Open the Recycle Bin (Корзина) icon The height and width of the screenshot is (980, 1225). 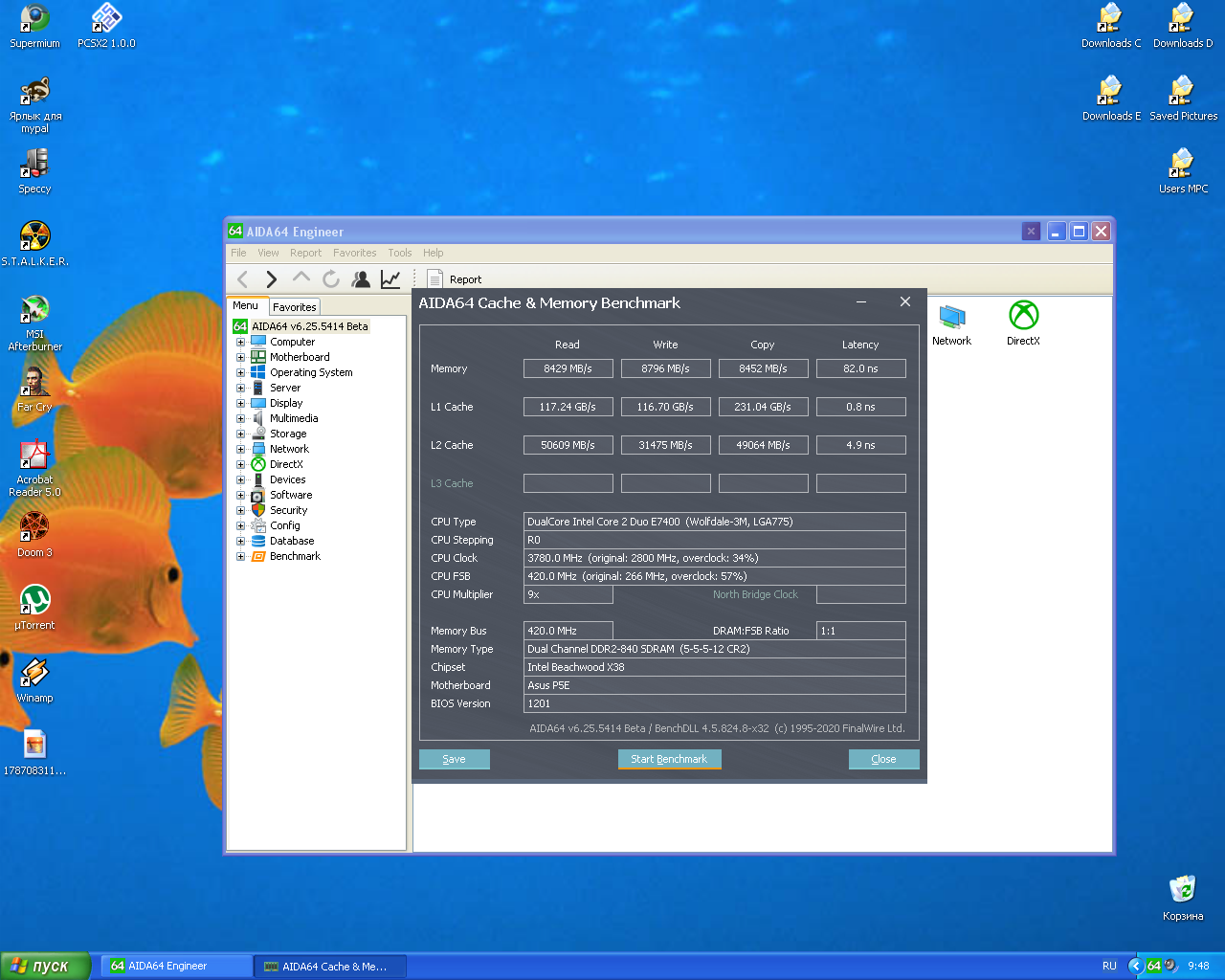[x=1183, y=899]
